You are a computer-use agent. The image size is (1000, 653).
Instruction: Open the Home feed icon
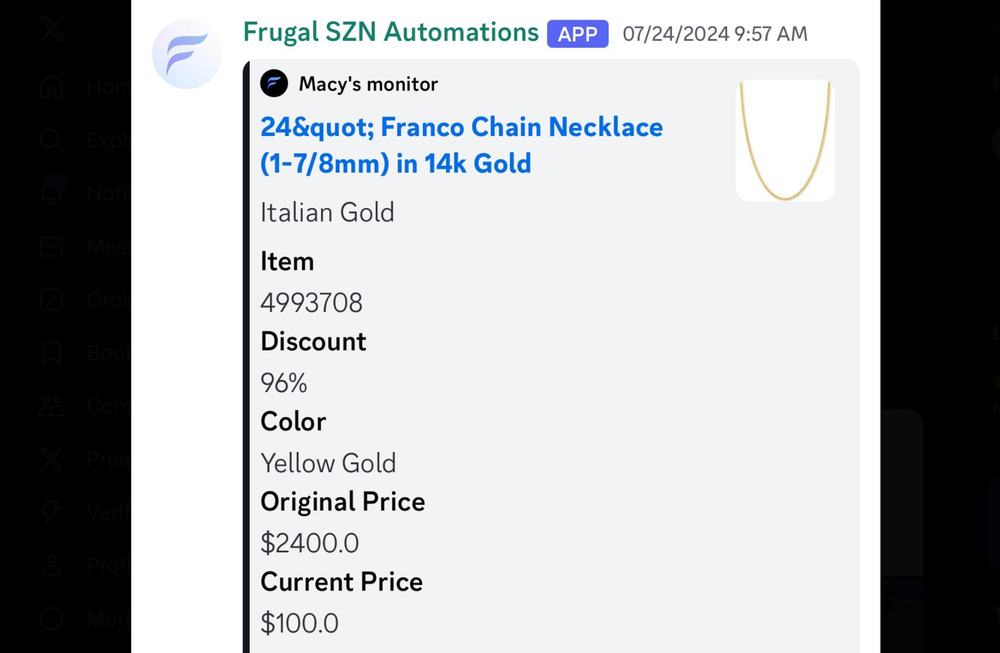tap(50, 86)
